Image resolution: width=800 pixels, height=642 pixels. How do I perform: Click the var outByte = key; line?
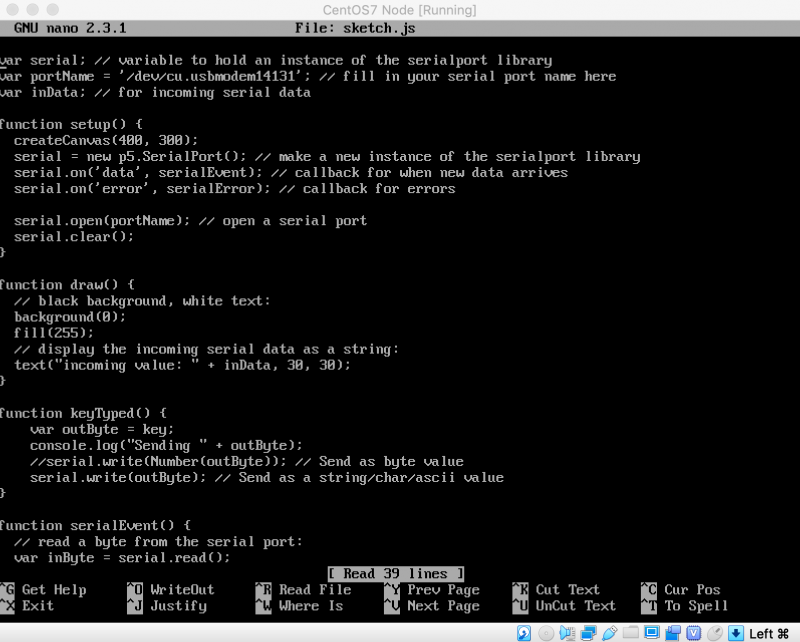pyautogui.click(x=102, y=429)
